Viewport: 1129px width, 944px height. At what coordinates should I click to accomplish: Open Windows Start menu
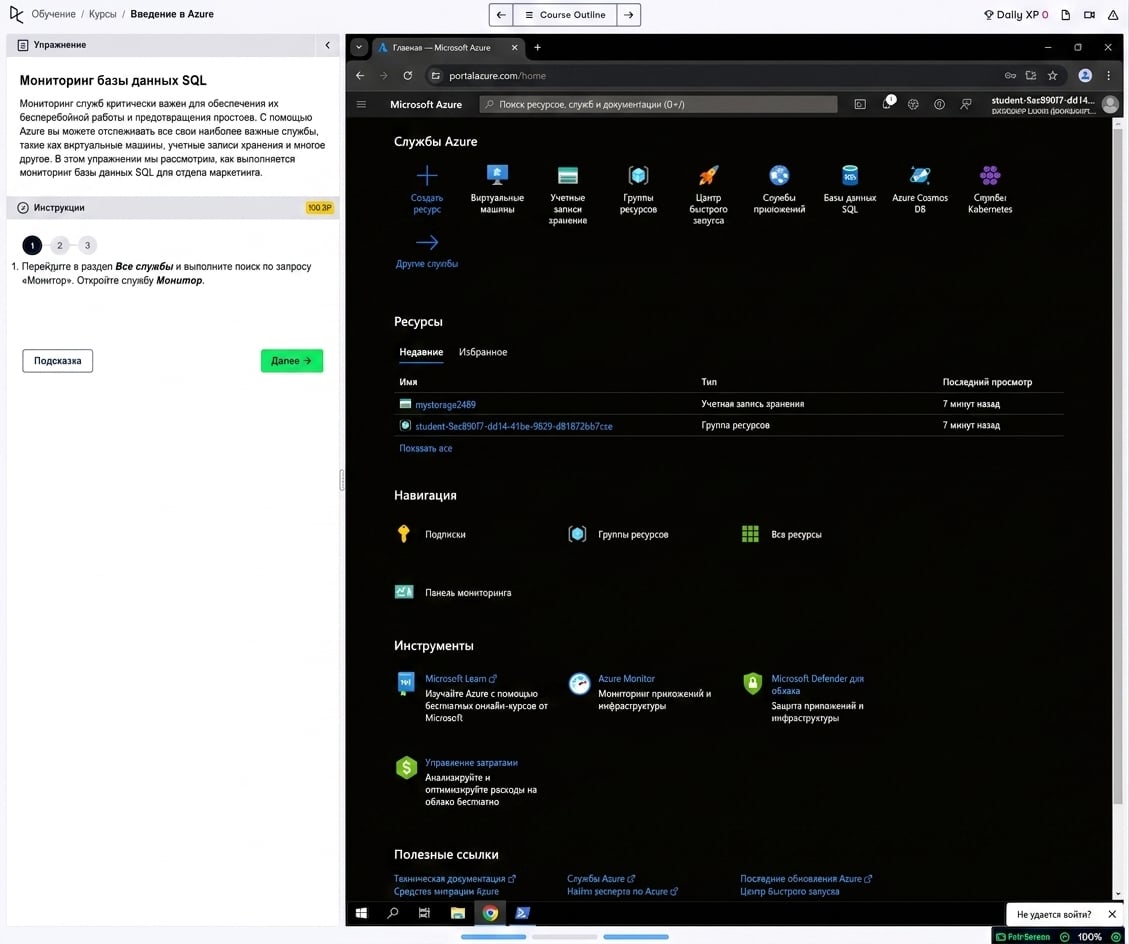tap(361, 913)
